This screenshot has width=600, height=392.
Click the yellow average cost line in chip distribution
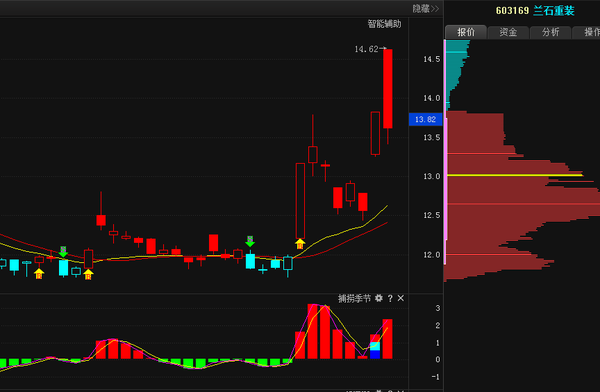click(515, 175)
